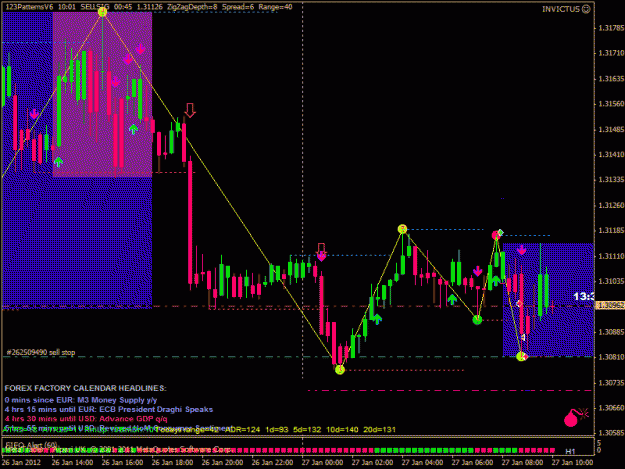
Task: Click the 123PatternsV6 indicator name
Action: click(29, 7)
